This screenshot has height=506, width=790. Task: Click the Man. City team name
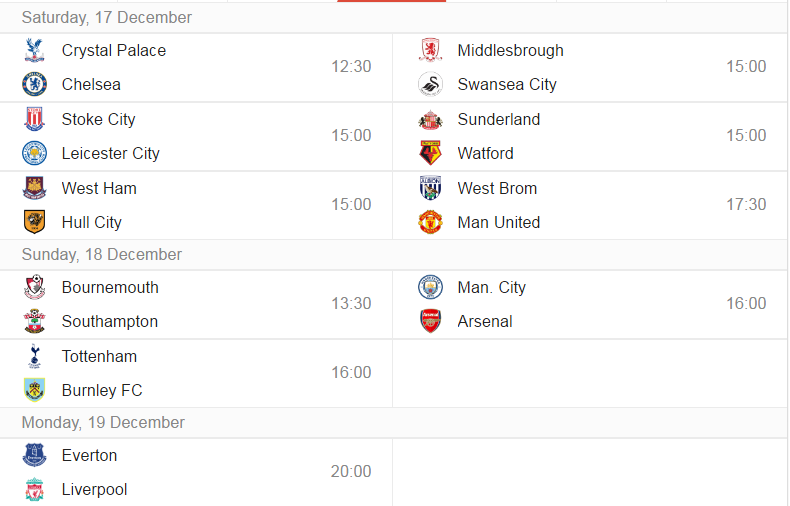tap(491, 287)
